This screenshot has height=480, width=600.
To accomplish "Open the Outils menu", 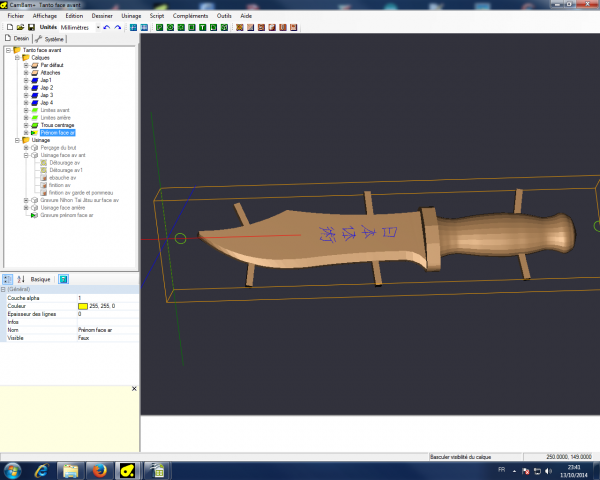I will pos(224,16).
